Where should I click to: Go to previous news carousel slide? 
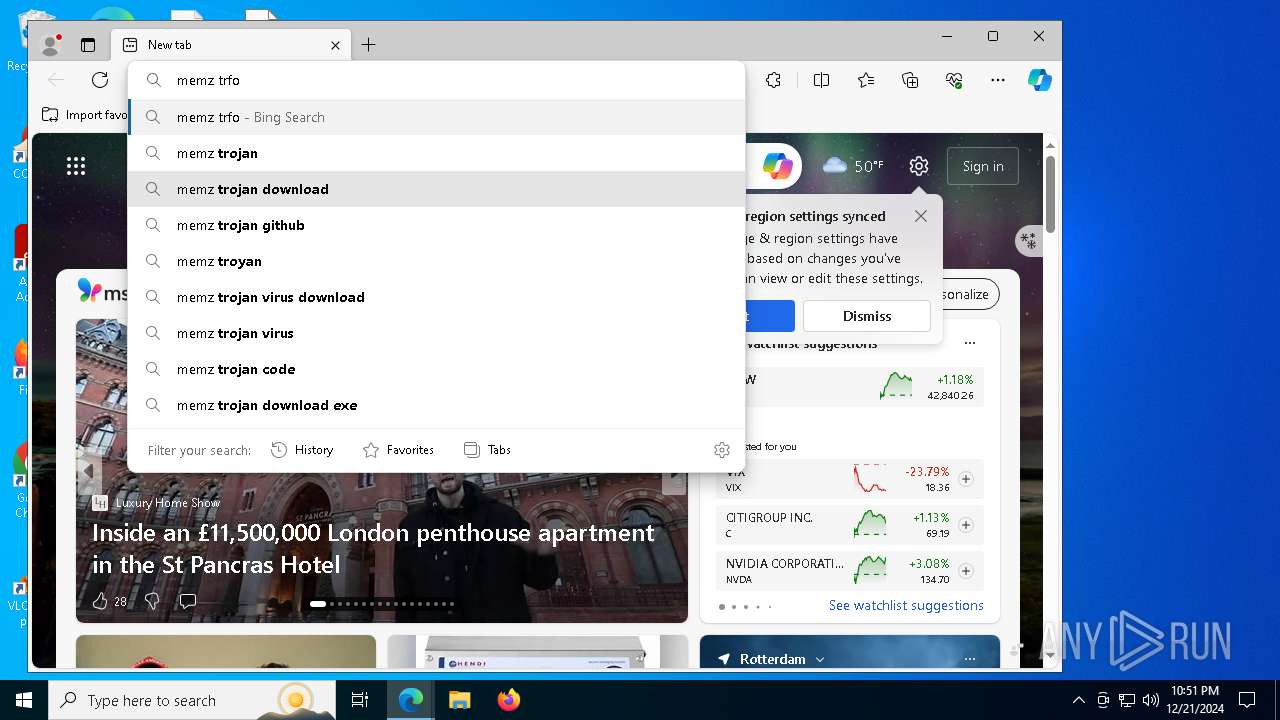88,471
